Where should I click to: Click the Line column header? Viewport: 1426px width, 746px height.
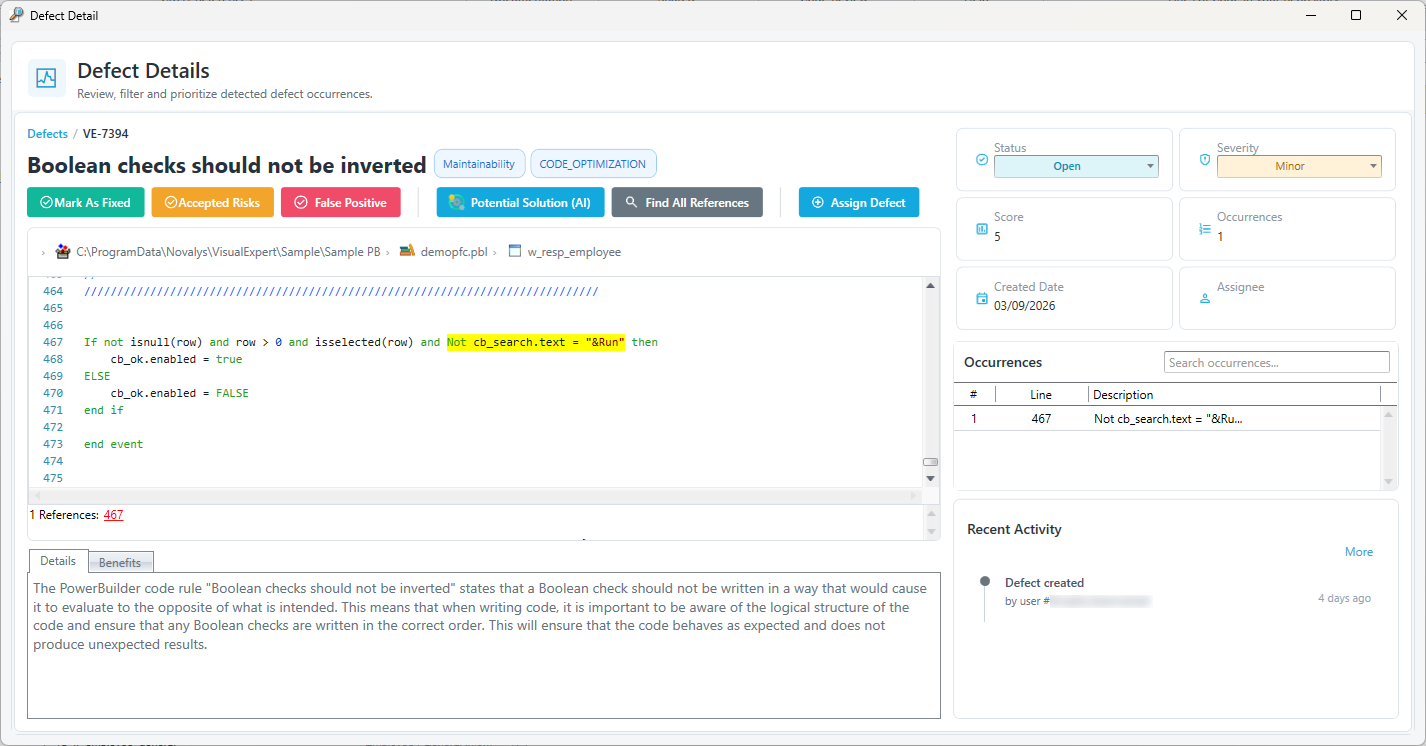(x=1041, y=394)
